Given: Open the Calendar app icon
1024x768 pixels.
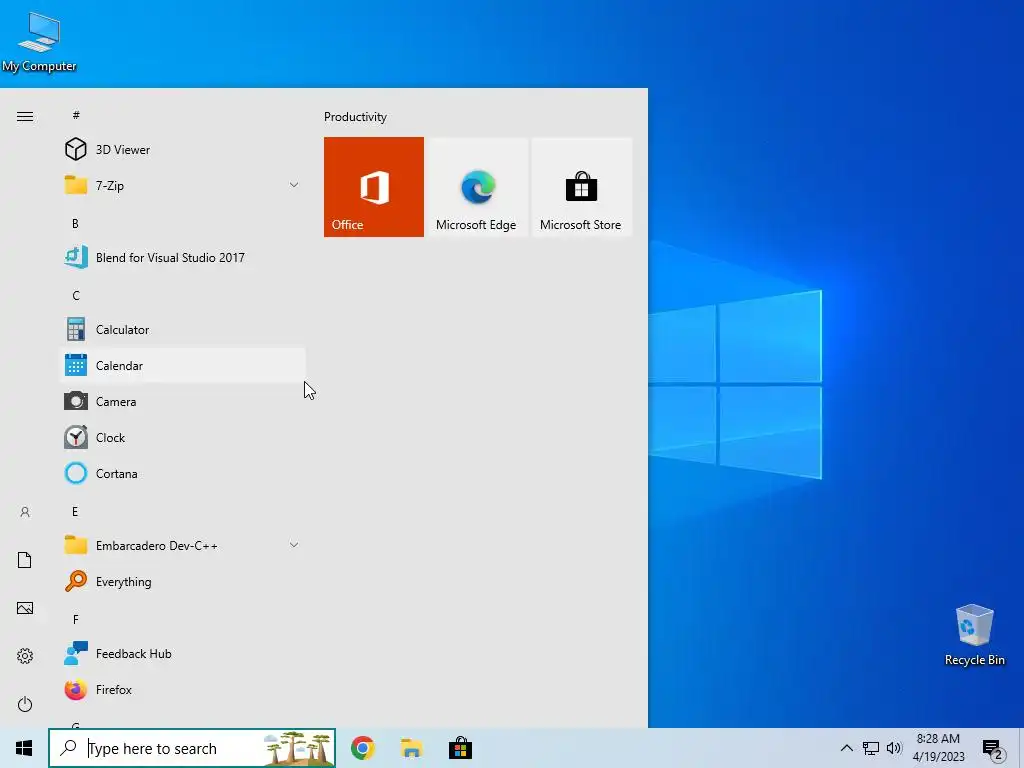Looking at the screenshot, I should click(76, 365).
